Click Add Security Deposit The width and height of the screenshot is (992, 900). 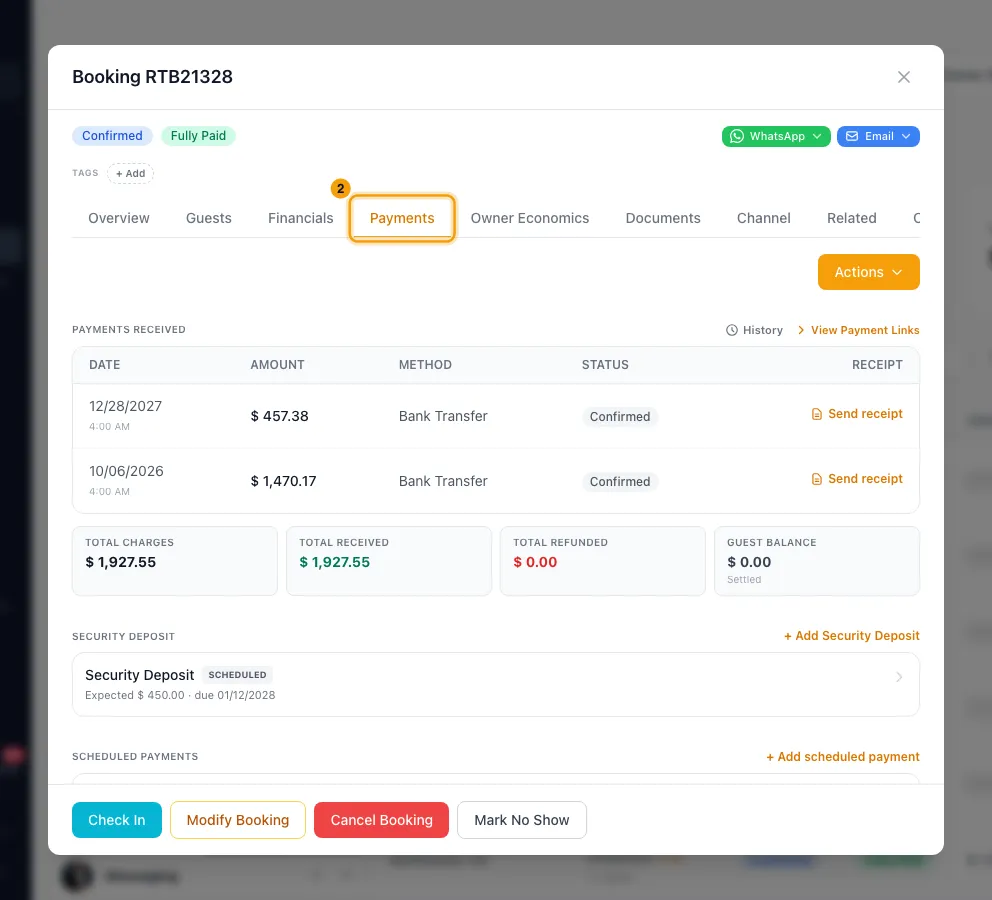(x=852, y=636)
